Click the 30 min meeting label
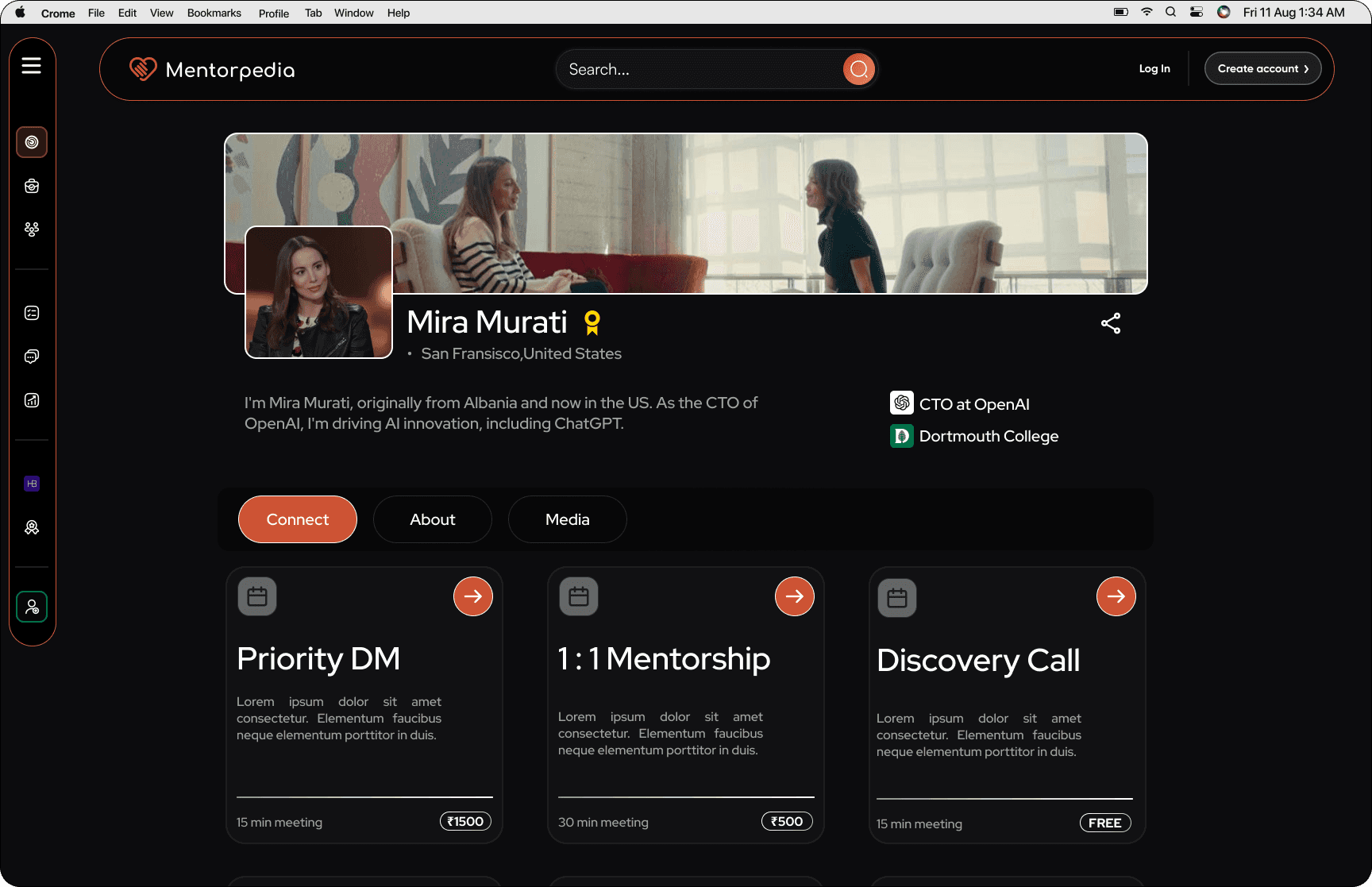This screenshot has width=1372, height=887. click(x=603, y=822)
